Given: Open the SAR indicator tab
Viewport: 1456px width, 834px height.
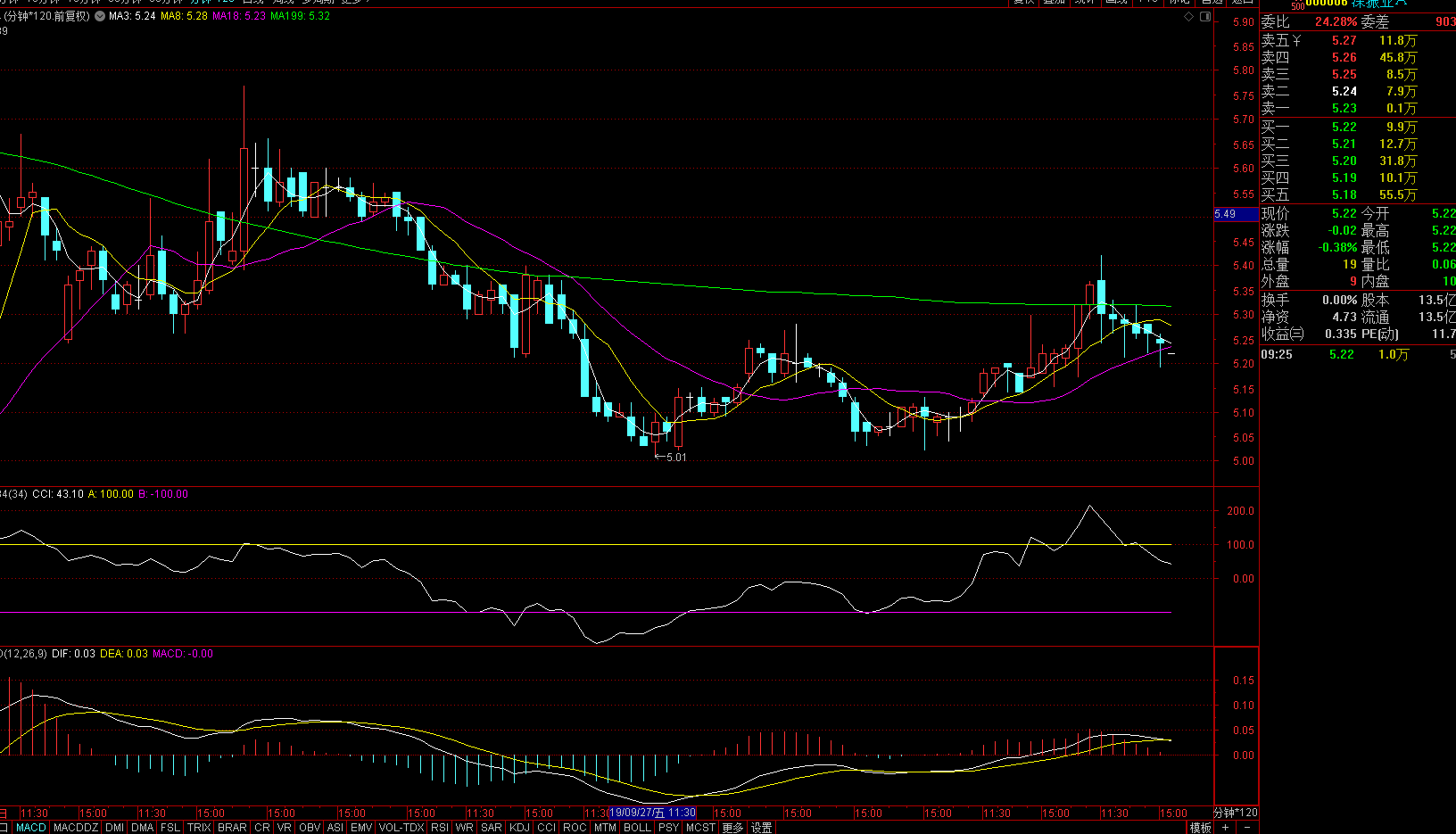Looking at the screenshot, I should point(492,828).
